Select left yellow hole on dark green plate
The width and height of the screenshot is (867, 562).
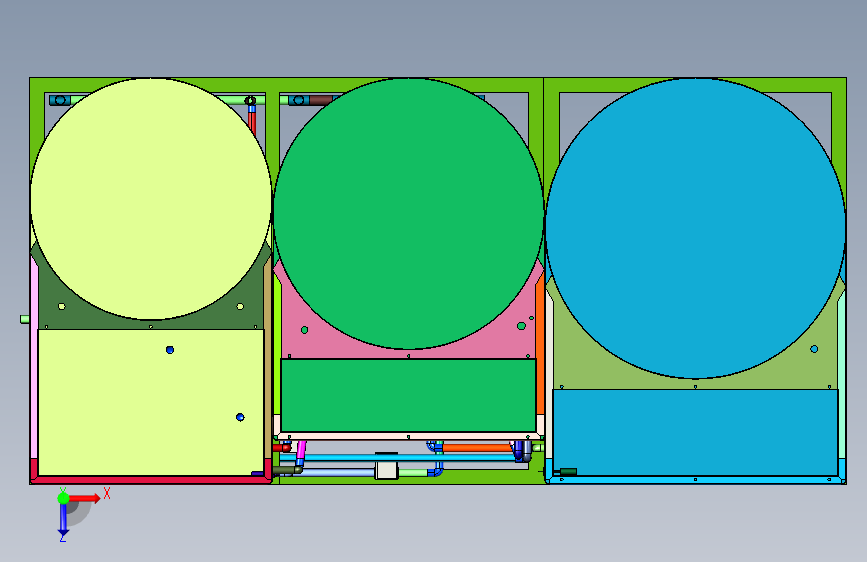coord(61,306)
